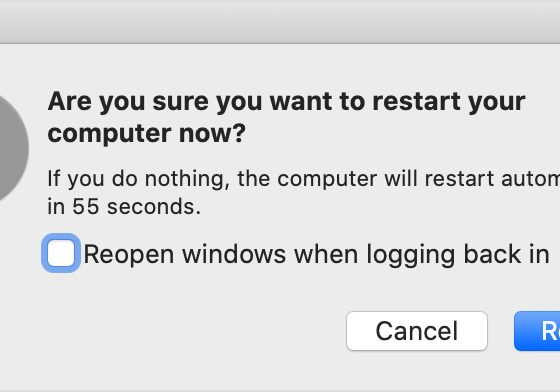The image size is (560, 392).
Task: Click the 'computer now?' heading line
Action: click(x=147, y=134)
